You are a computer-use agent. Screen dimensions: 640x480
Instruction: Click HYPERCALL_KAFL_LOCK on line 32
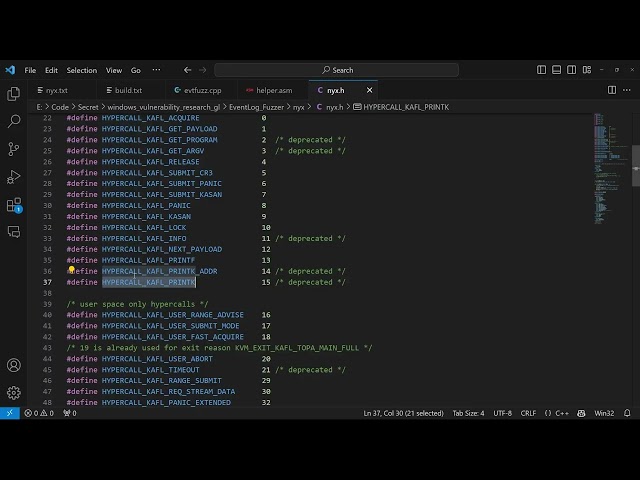click(144, 227)
